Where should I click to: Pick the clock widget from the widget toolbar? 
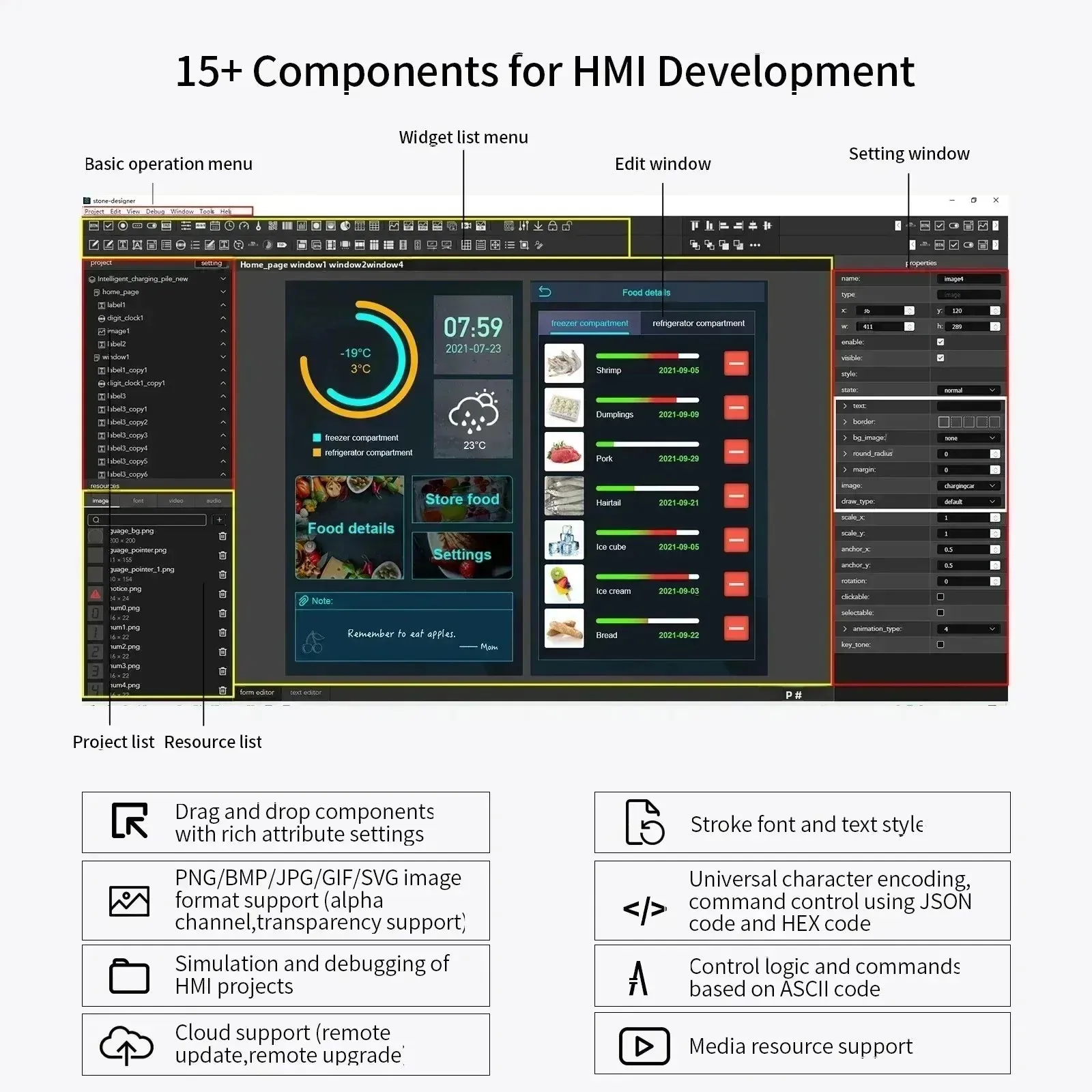229,226
